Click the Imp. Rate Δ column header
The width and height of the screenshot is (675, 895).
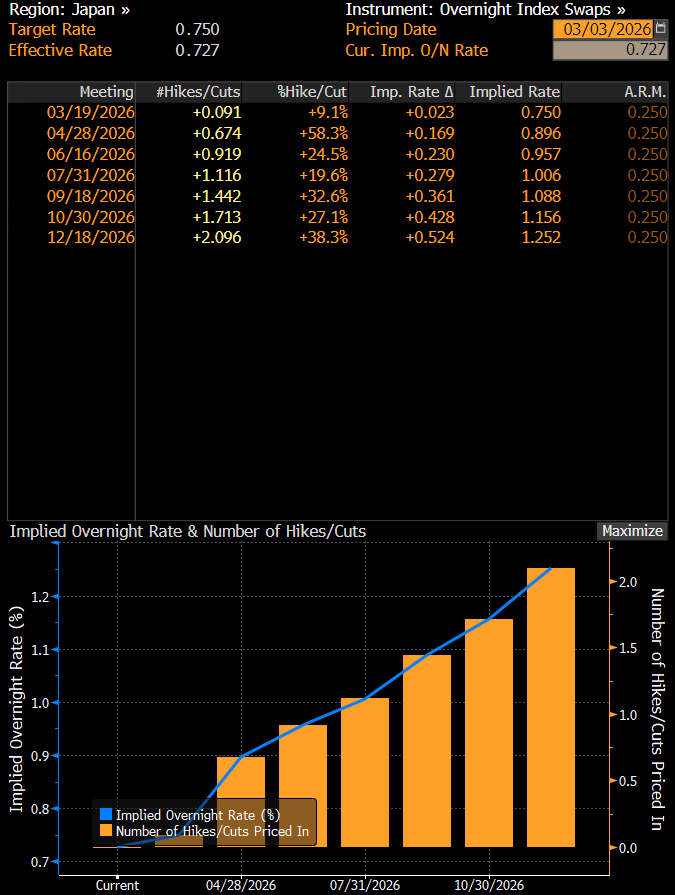tap(411, 92)
